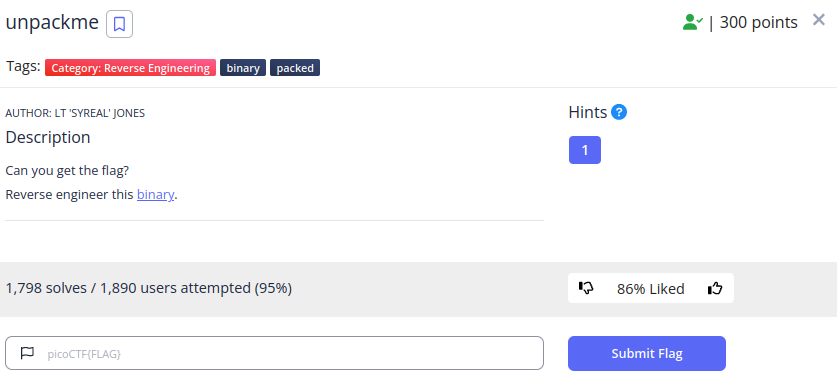Close the challenge dialog with the X

[818, 20]
